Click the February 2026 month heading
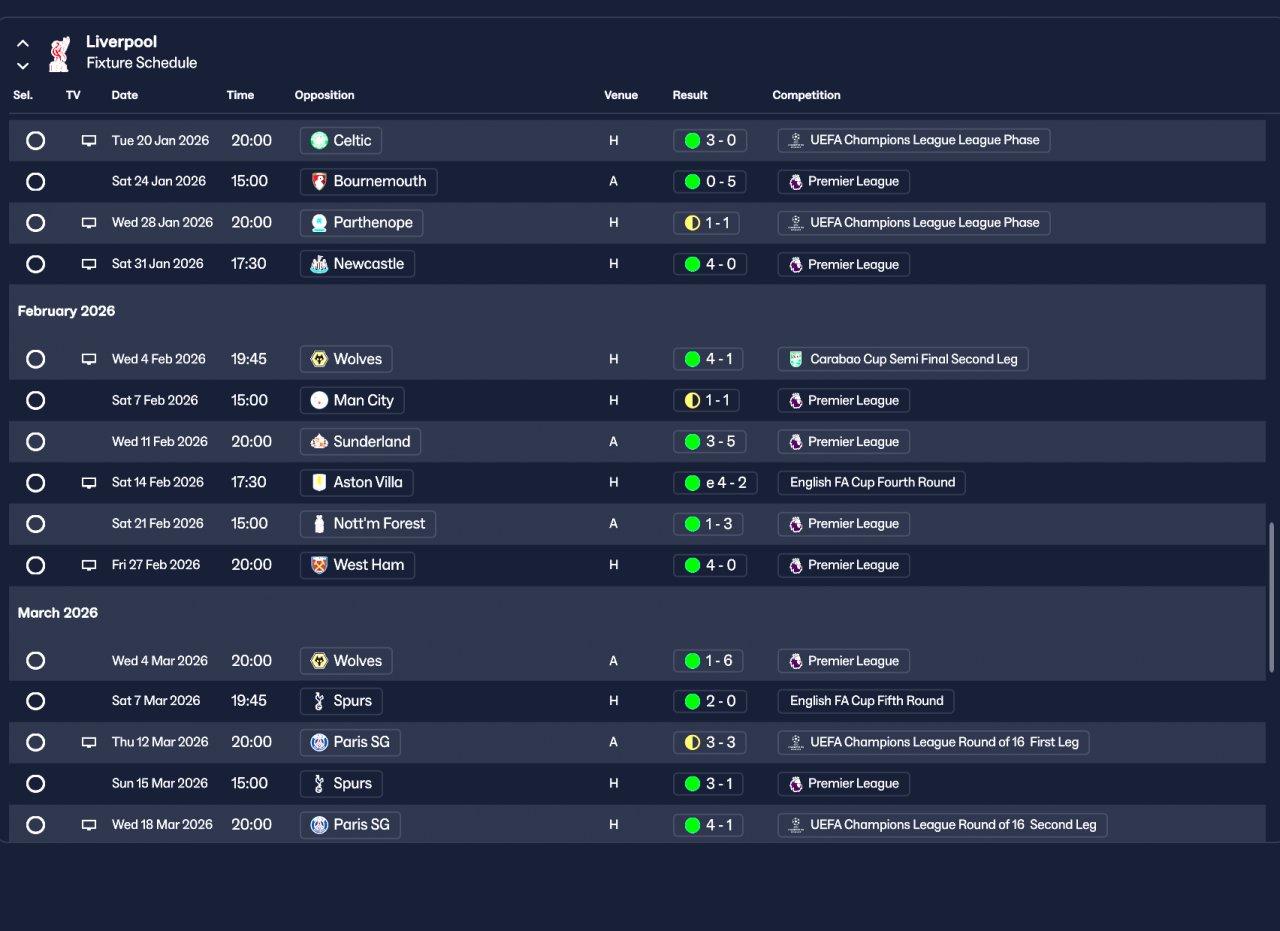The image size is (1280, 931). [x=66, y=311]
